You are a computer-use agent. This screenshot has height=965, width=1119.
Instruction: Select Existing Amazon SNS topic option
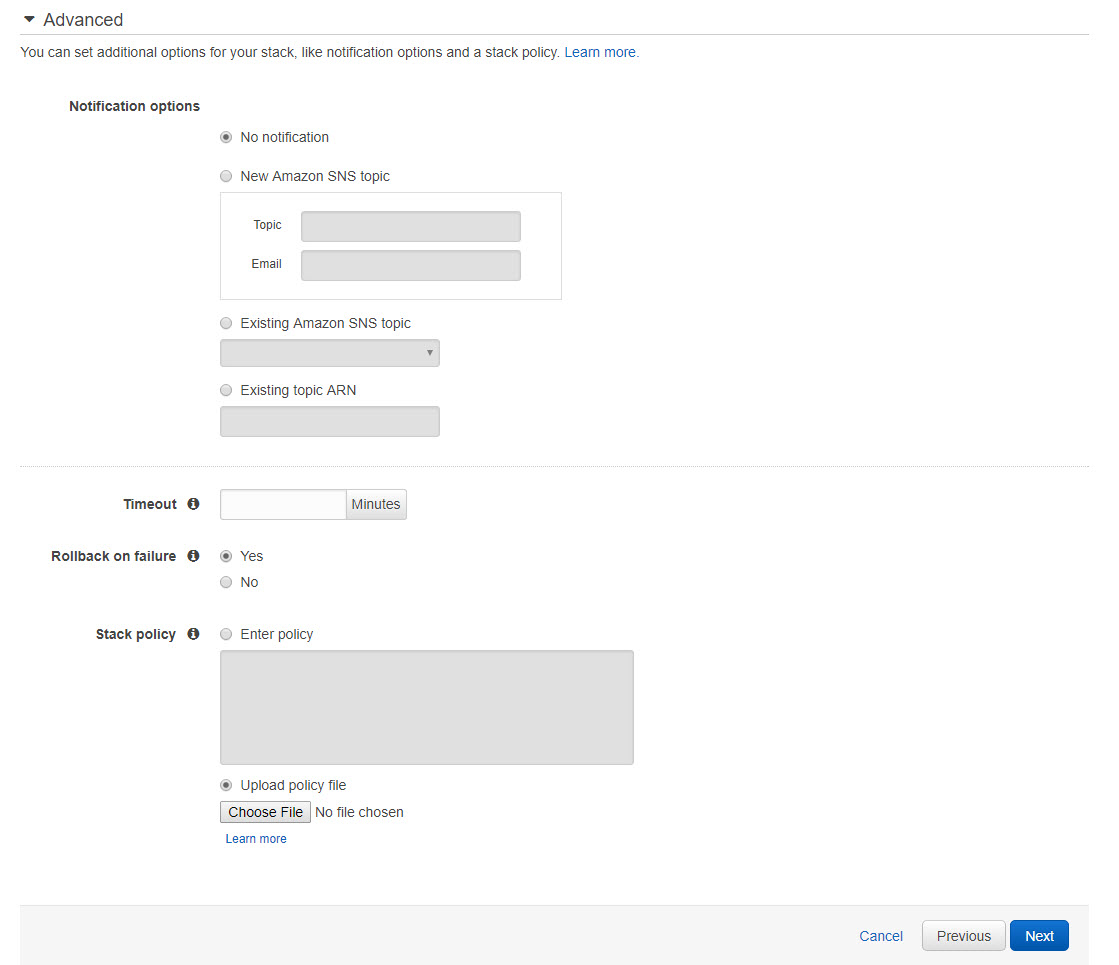pyautogui.click(x=226, y=323)
